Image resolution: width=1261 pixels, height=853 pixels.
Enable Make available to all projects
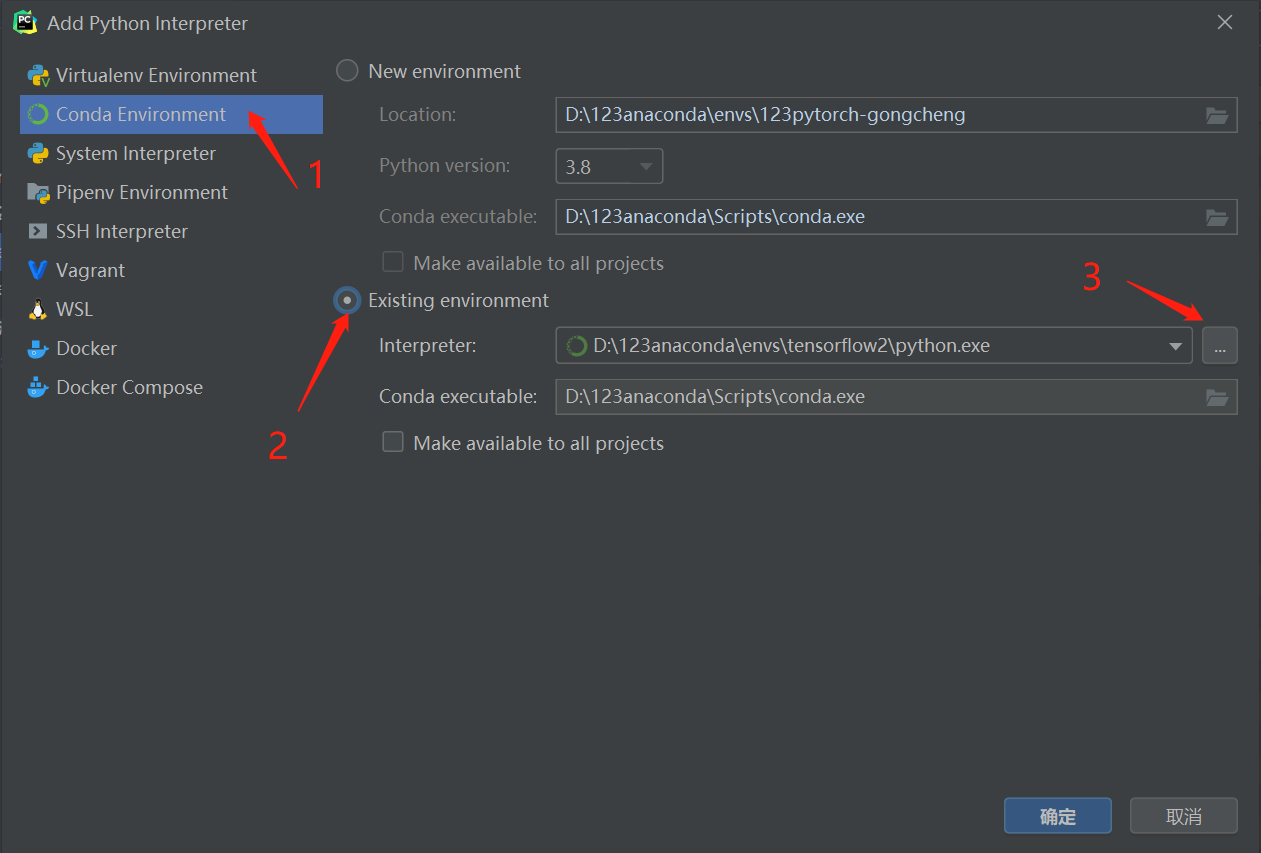(393, 442)
